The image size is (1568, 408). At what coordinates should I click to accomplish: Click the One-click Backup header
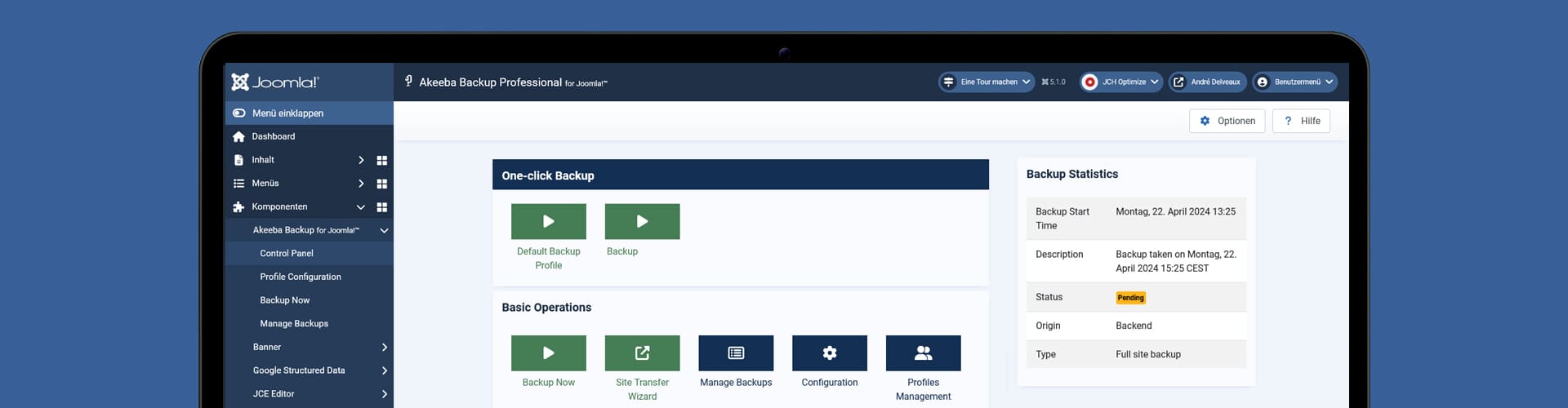(x=741, y=175)
